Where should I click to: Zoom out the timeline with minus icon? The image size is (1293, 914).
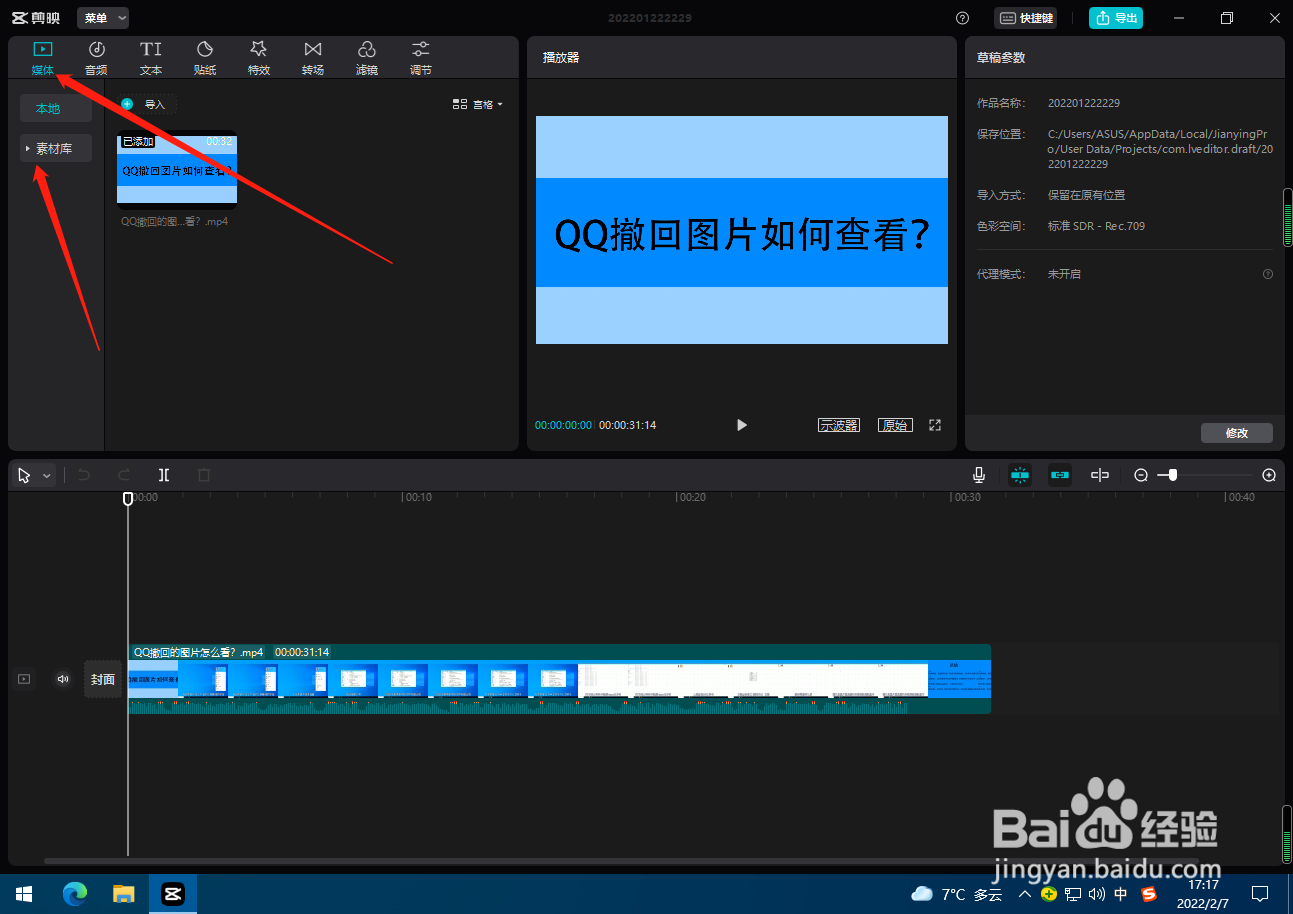click(1141, 476)
